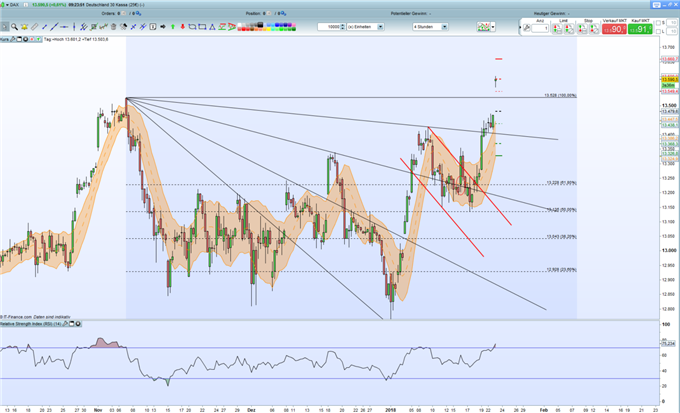Open order panel wrench settings

(526, 28)
